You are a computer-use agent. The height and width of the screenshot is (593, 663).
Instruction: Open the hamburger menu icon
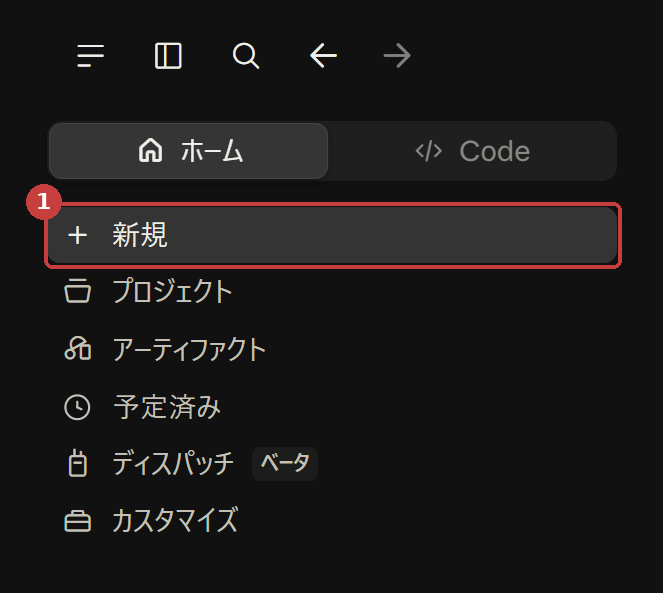tap(90, 56)
